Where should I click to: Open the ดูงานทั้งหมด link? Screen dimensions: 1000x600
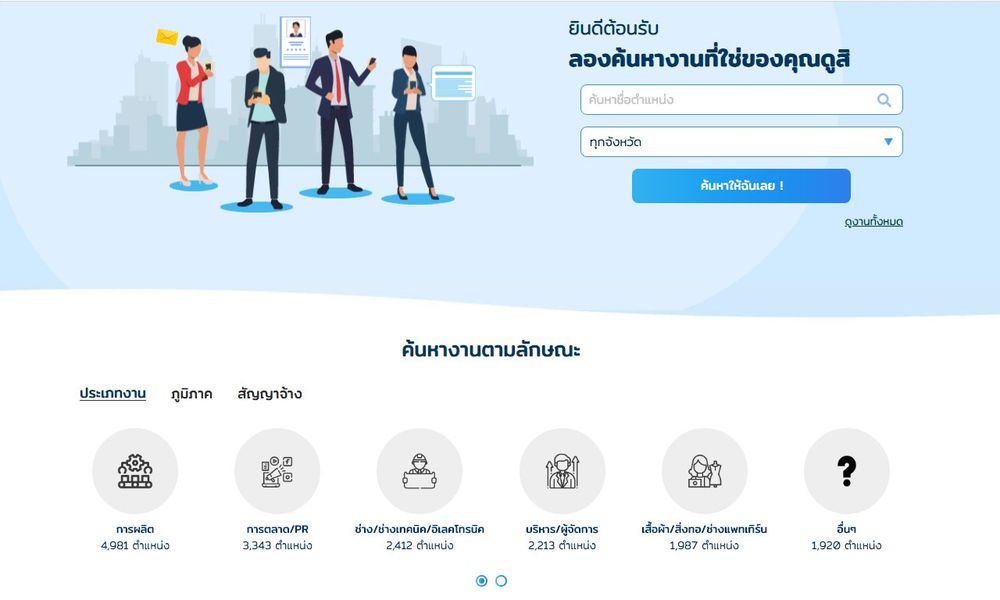click(x=874, y=222)
